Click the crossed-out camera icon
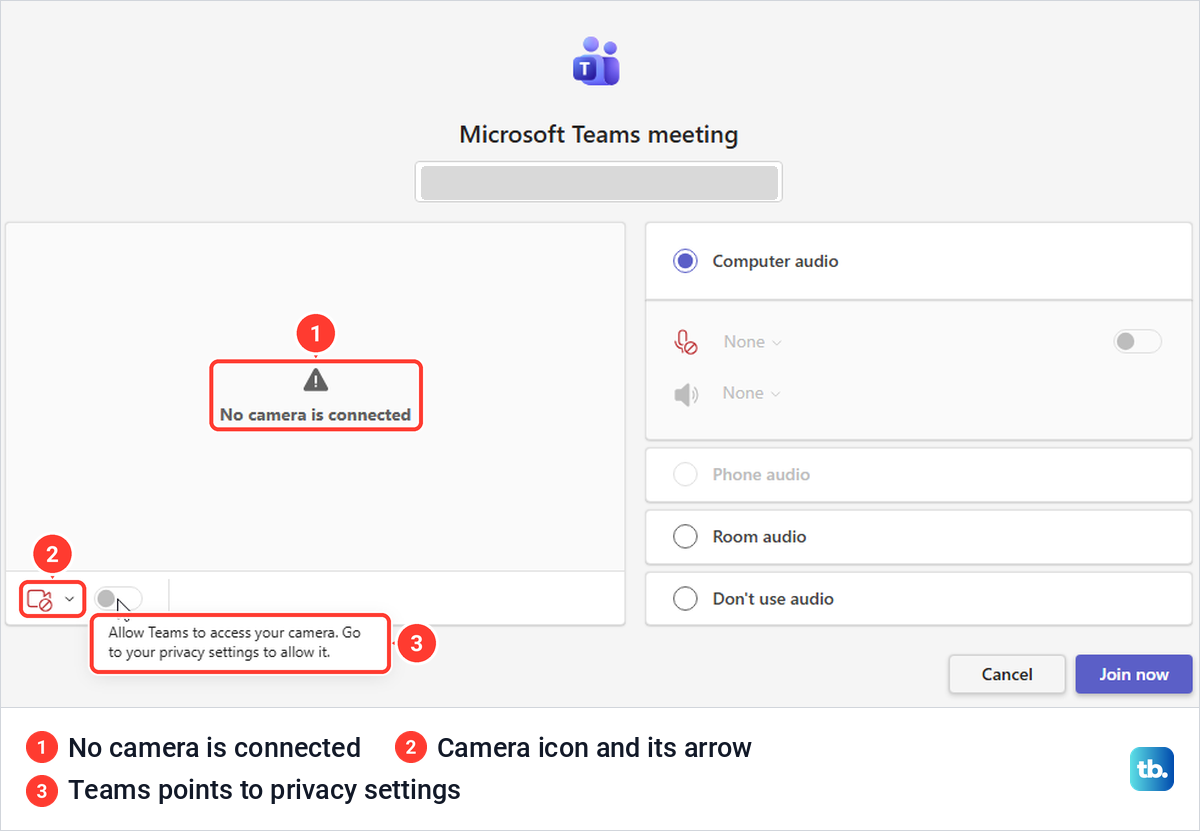The width and height of the screenshot is (1200, 831). pyautogui.click(x=39, y=600)
